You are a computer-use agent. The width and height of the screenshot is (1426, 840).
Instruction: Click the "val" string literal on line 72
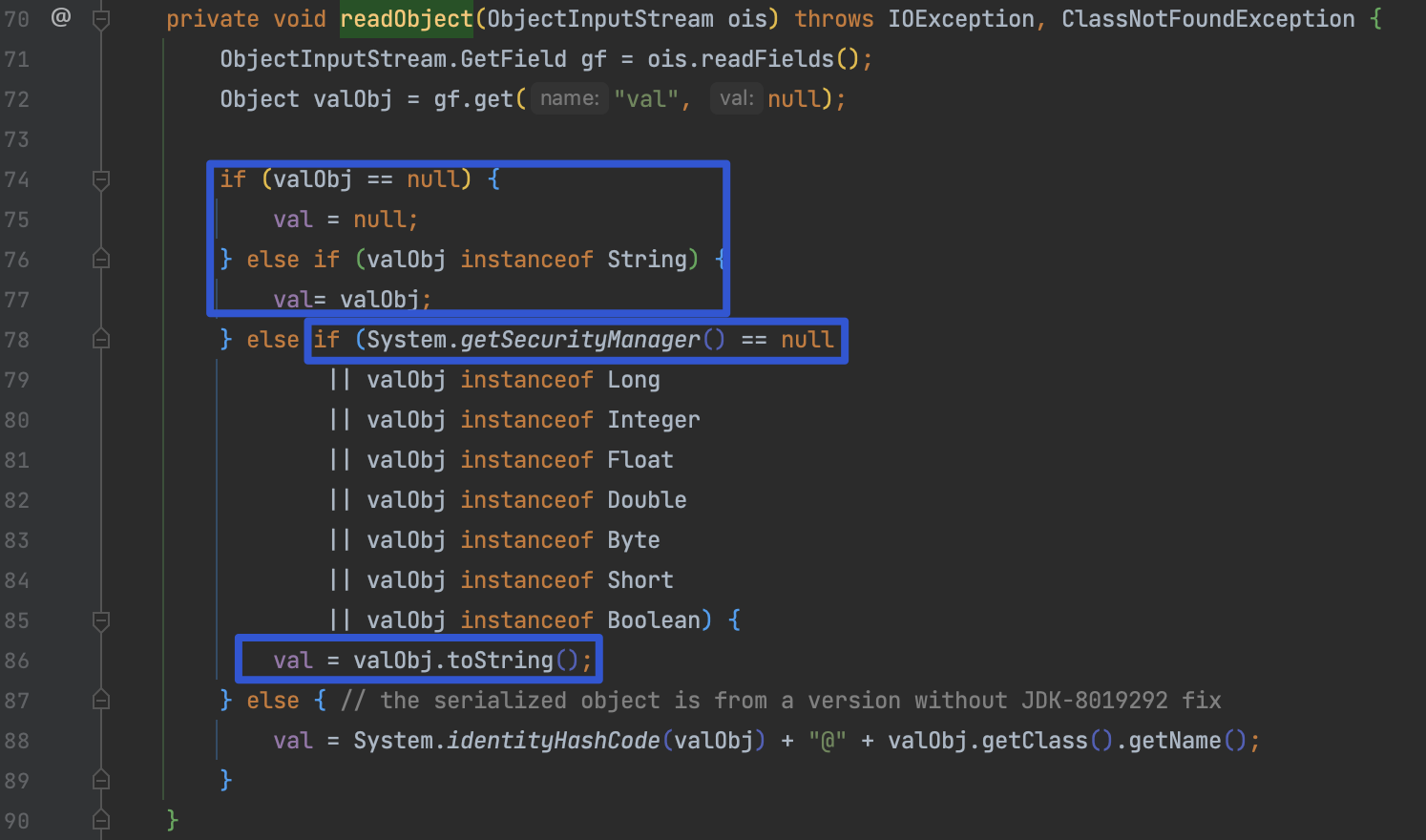coord(646,99)
